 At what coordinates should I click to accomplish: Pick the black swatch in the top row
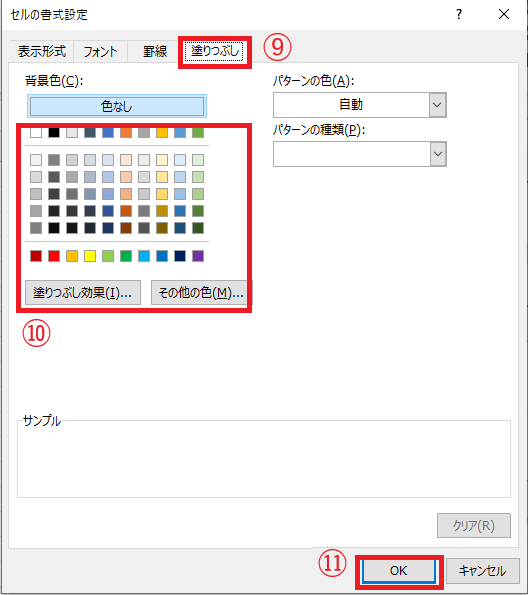point(54,132)
